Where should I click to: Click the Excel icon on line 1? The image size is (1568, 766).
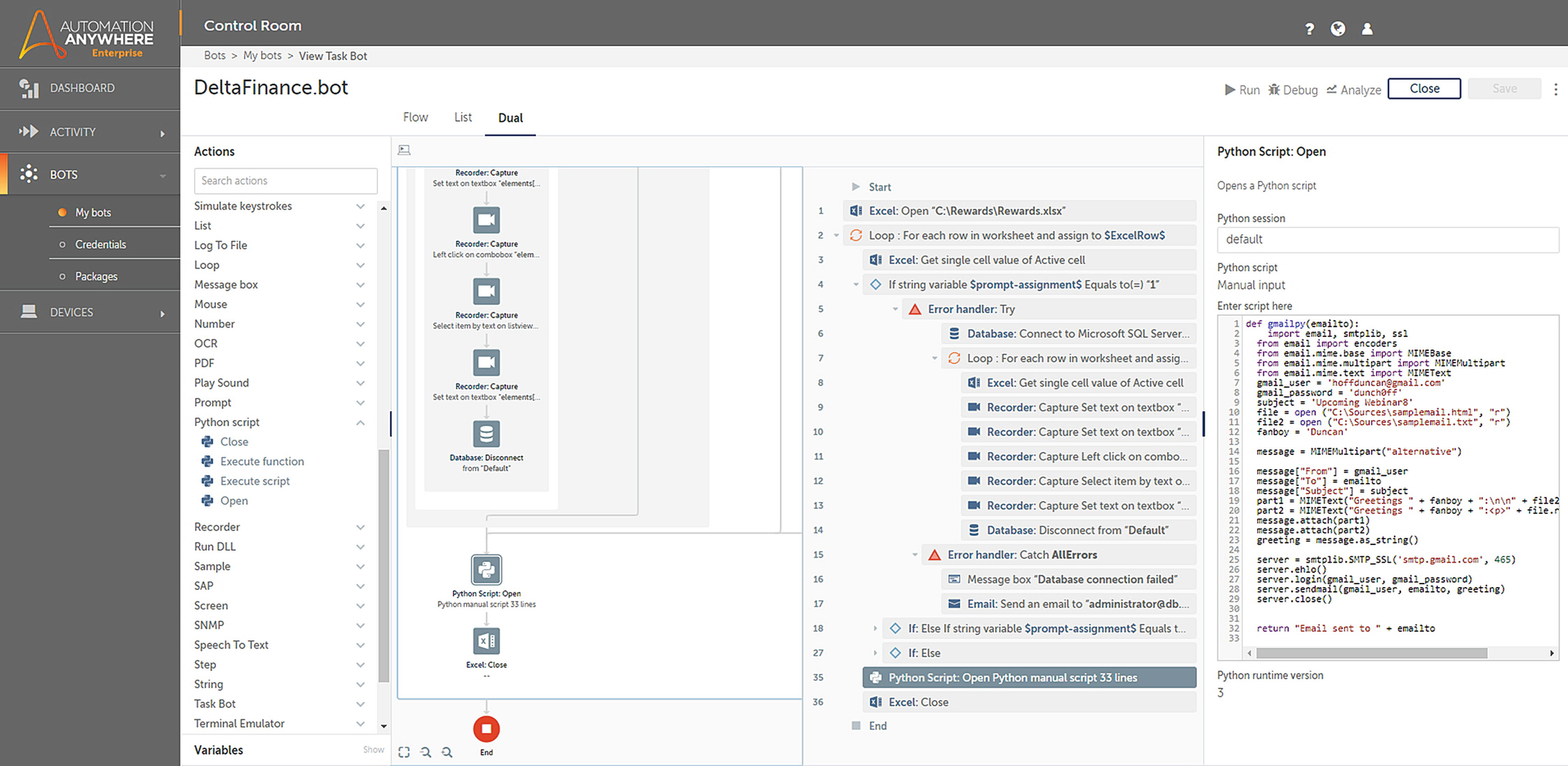[855, 210]
